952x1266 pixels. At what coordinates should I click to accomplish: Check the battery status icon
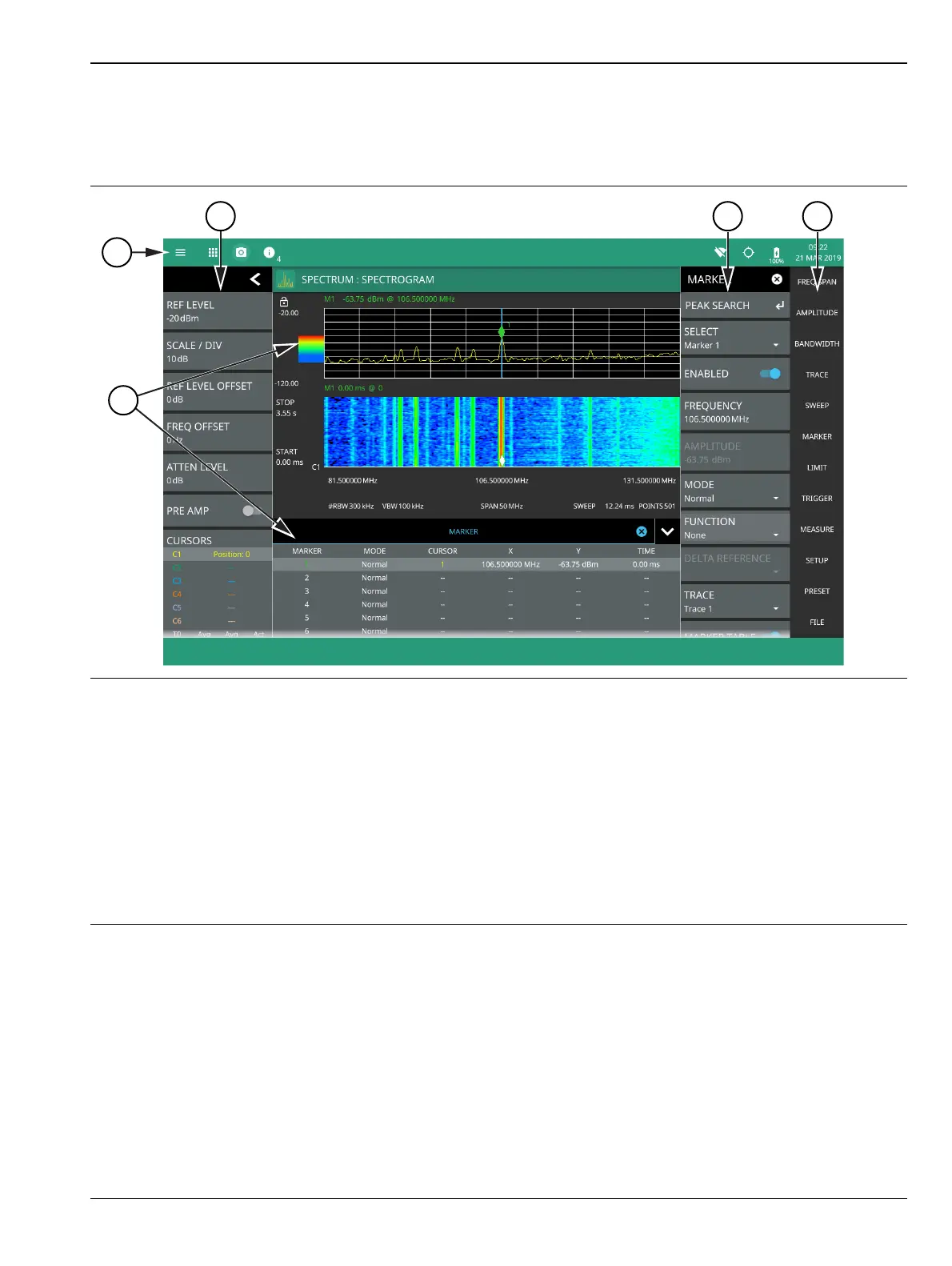[x=776, y=254]
